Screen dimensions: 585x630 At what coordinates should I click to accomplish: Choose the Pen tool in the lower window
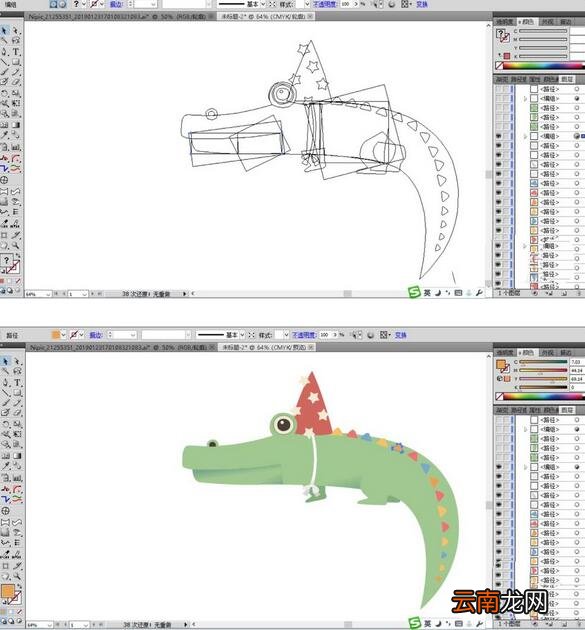coord(5,382)
